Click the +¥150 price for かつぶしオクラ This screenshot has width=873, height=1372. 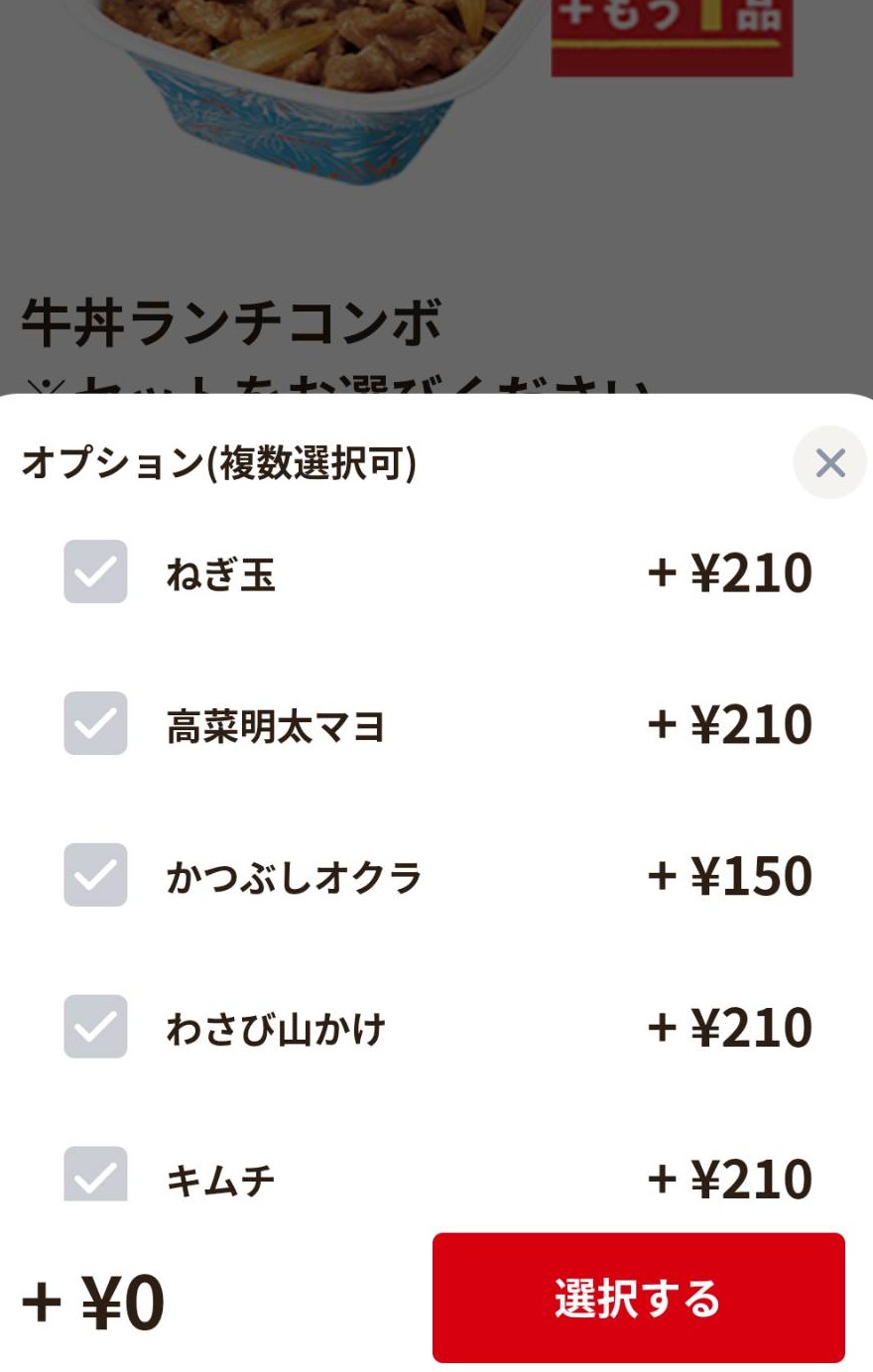pyautogui.click(x=729, y=877)
